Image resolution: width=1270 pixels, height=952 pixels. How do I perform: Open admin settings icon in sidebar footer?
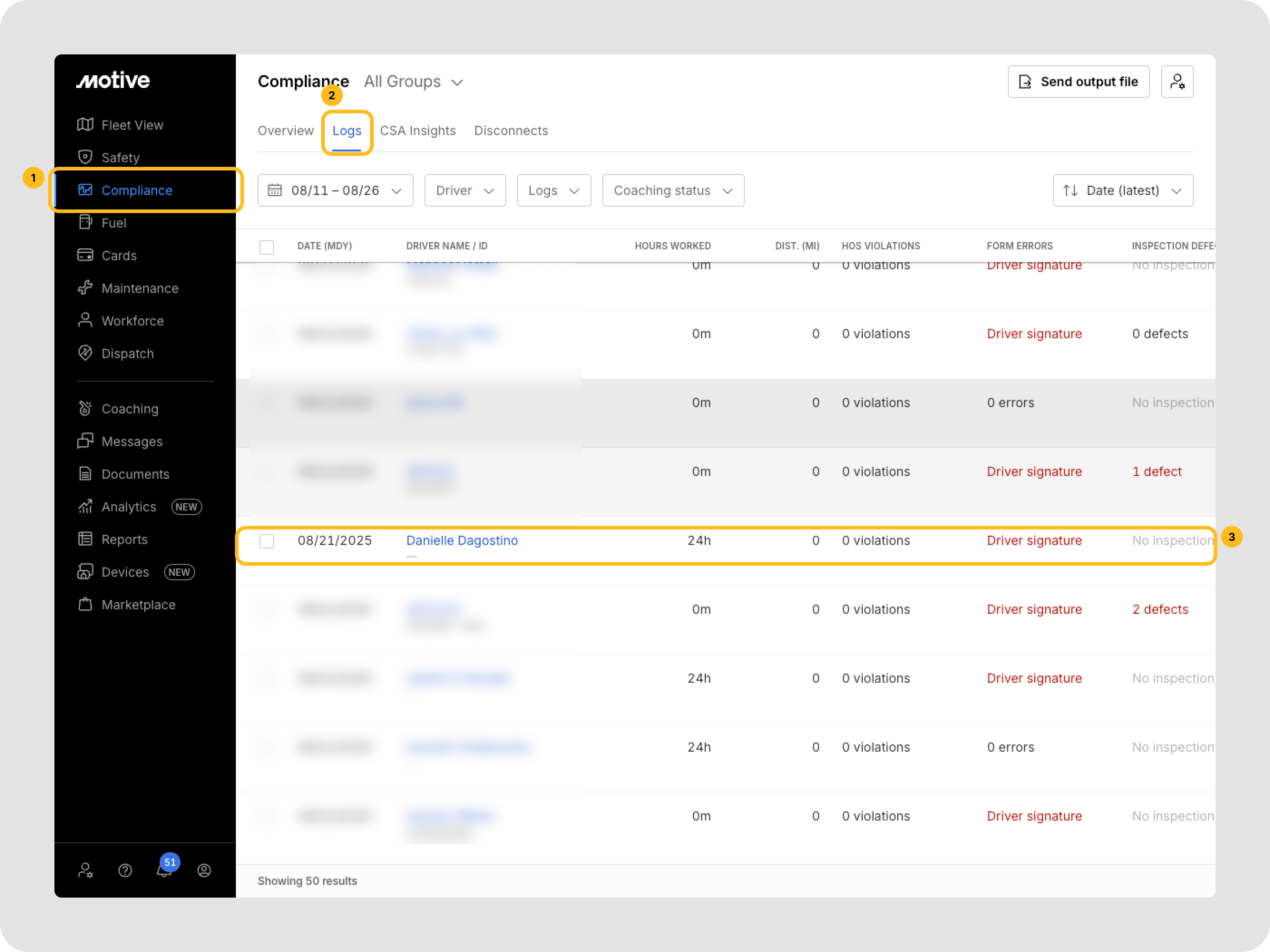point(85,870)
